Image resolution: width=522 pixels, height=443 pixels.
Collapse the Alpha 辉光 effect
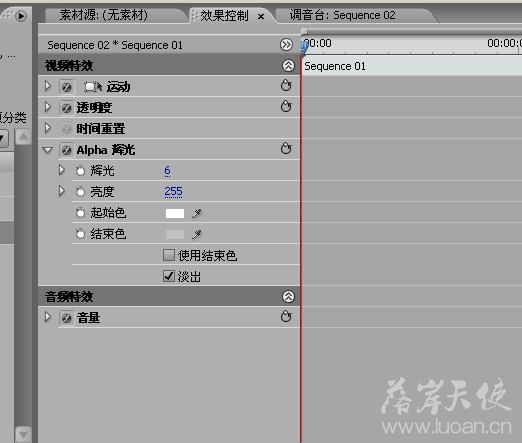click(48, 150)
